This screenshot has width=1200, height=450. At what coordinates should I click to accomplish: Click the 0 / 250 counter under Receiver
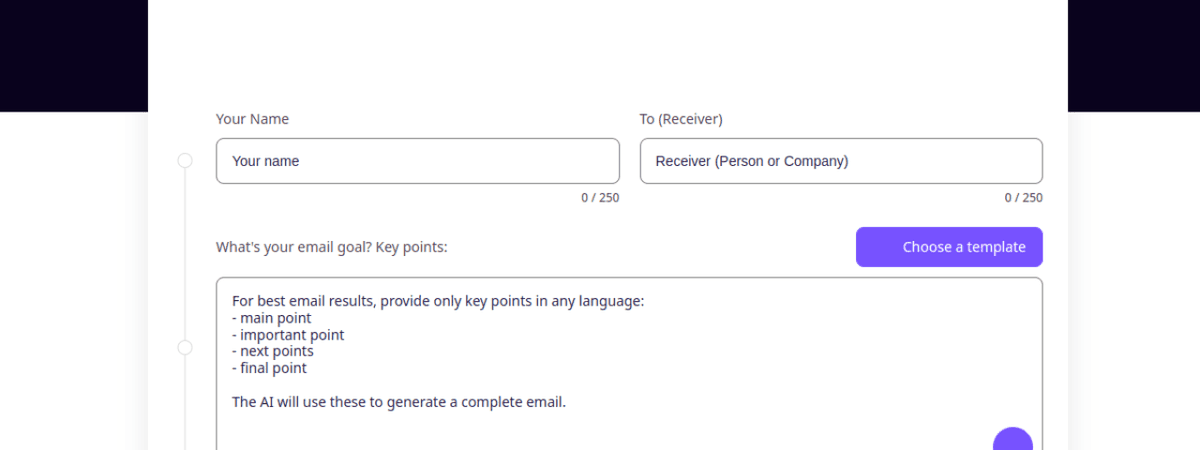(x=1023, y=198)
